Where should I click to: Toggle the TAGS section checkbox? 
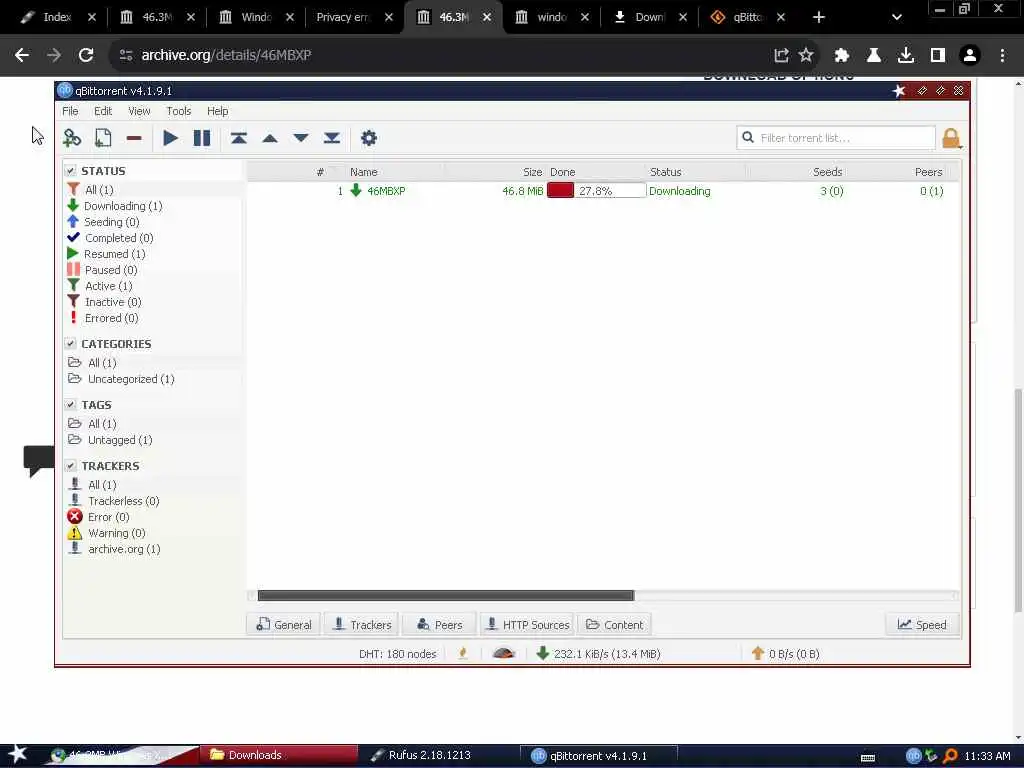point(70,405)
